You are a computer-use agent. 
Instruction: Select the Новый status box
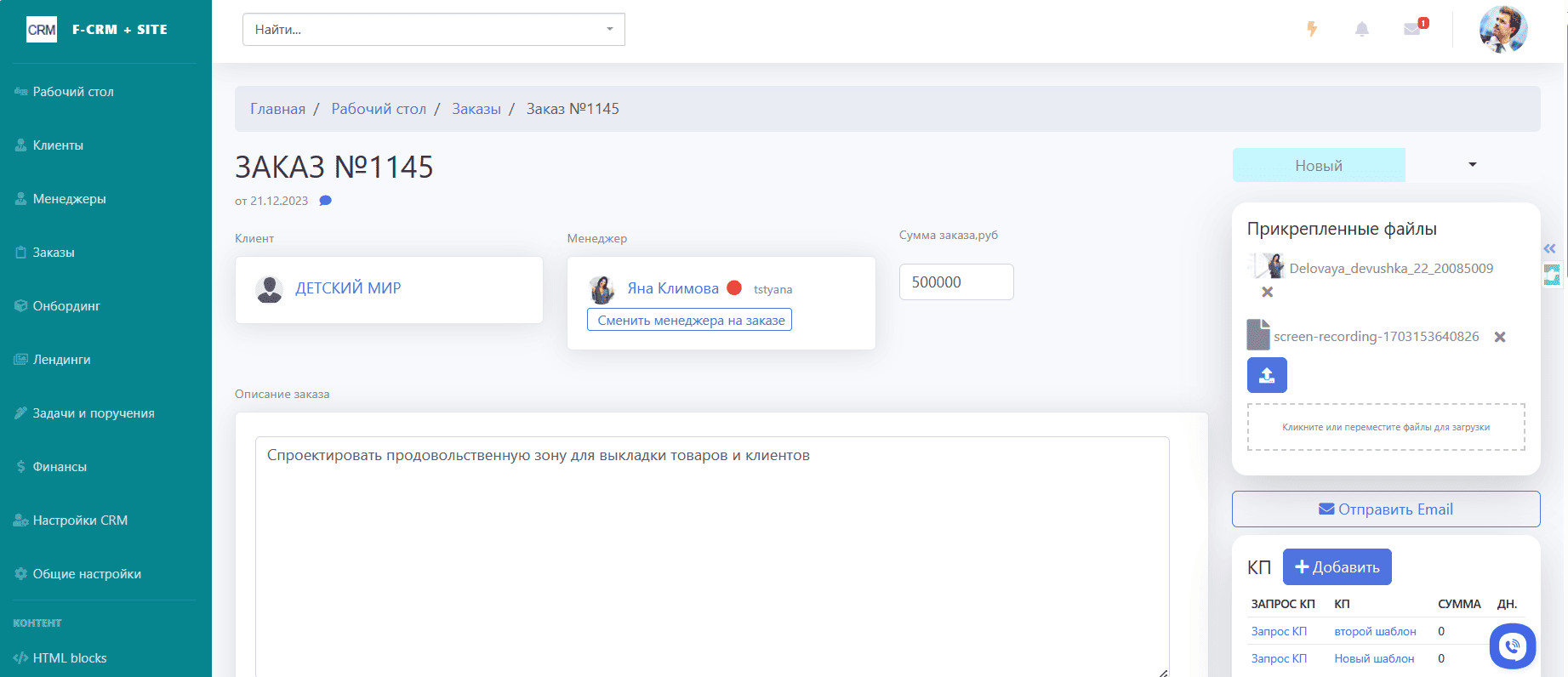(x=1319, y=165)
